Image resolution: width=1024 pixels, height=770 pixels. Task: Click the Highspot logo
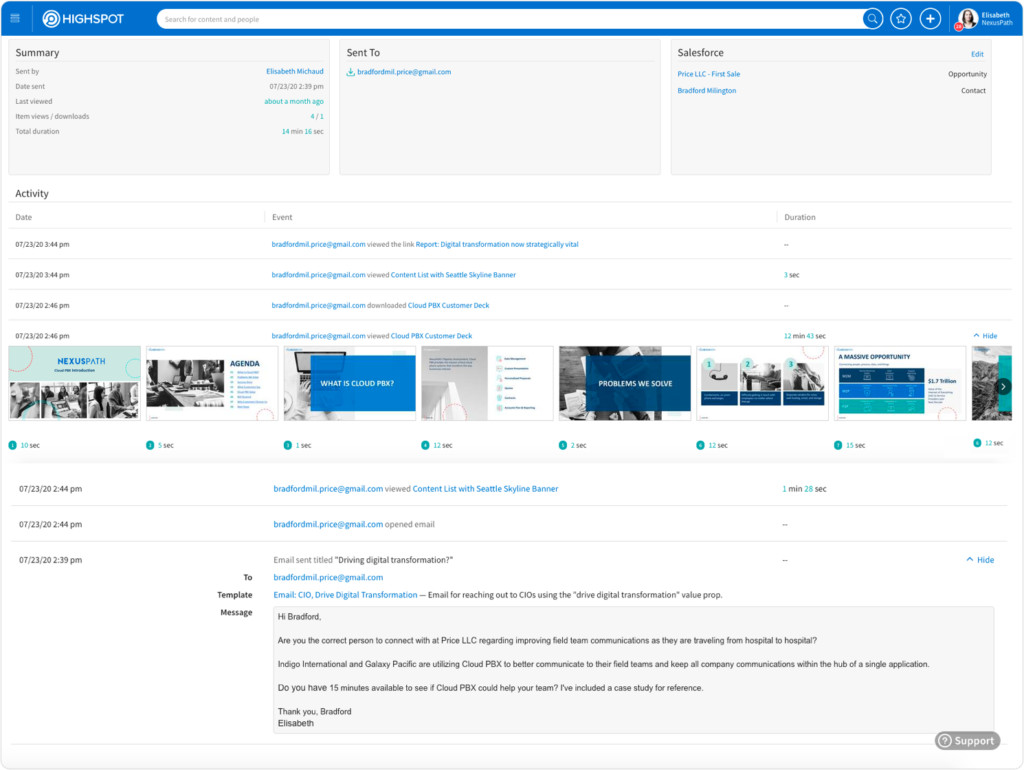[x=84, y=19]
